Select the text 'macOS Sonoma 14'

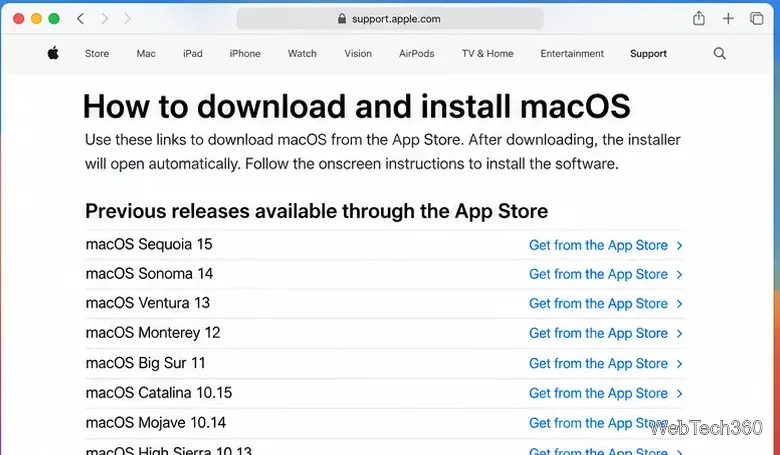coord(149,273)
